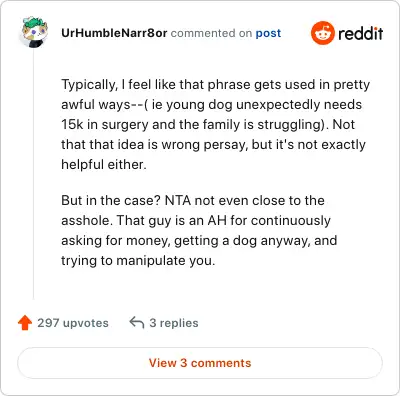Click the orange Reddit Snoo logo

(x=322, y=33)
